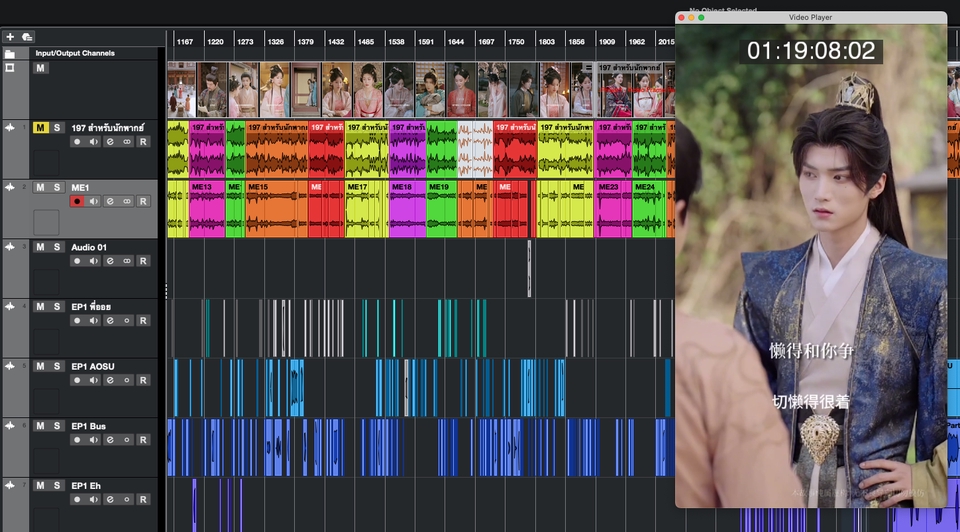Mute the EP1 AOSU track

(x=40, y=366)
